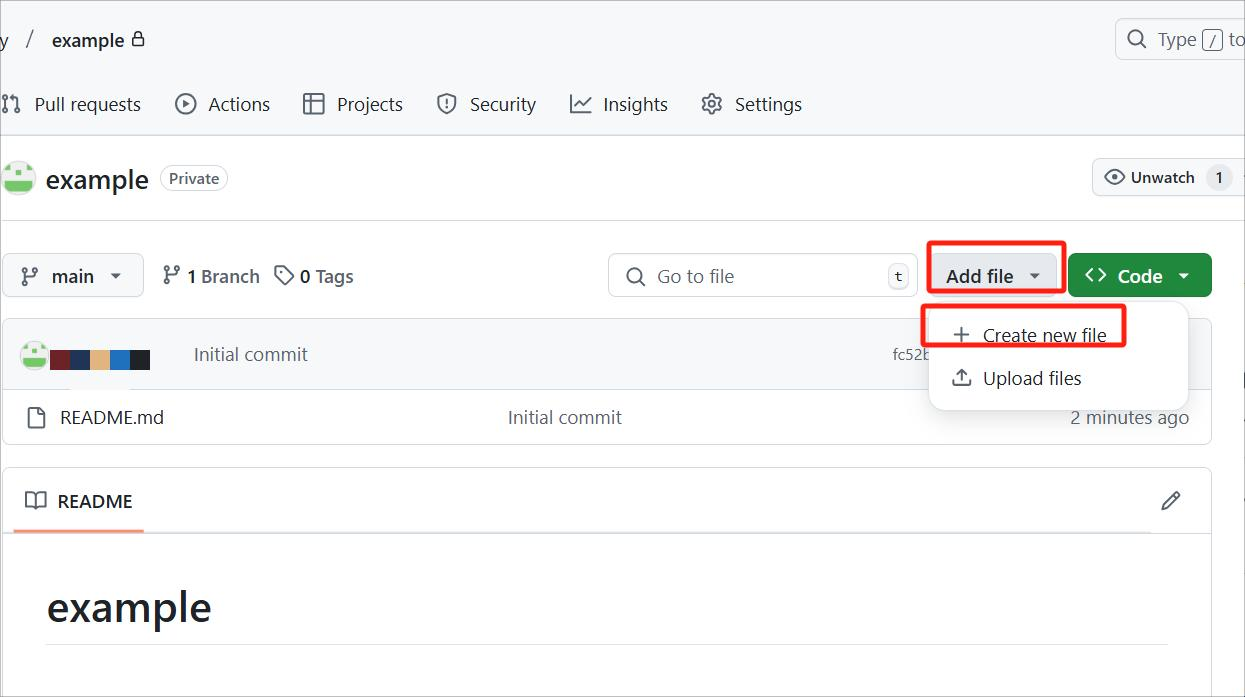Click the caret arrow on Code button
Screen dimensions: 1245x697
pyautogui.click(x=1184, y=276)
